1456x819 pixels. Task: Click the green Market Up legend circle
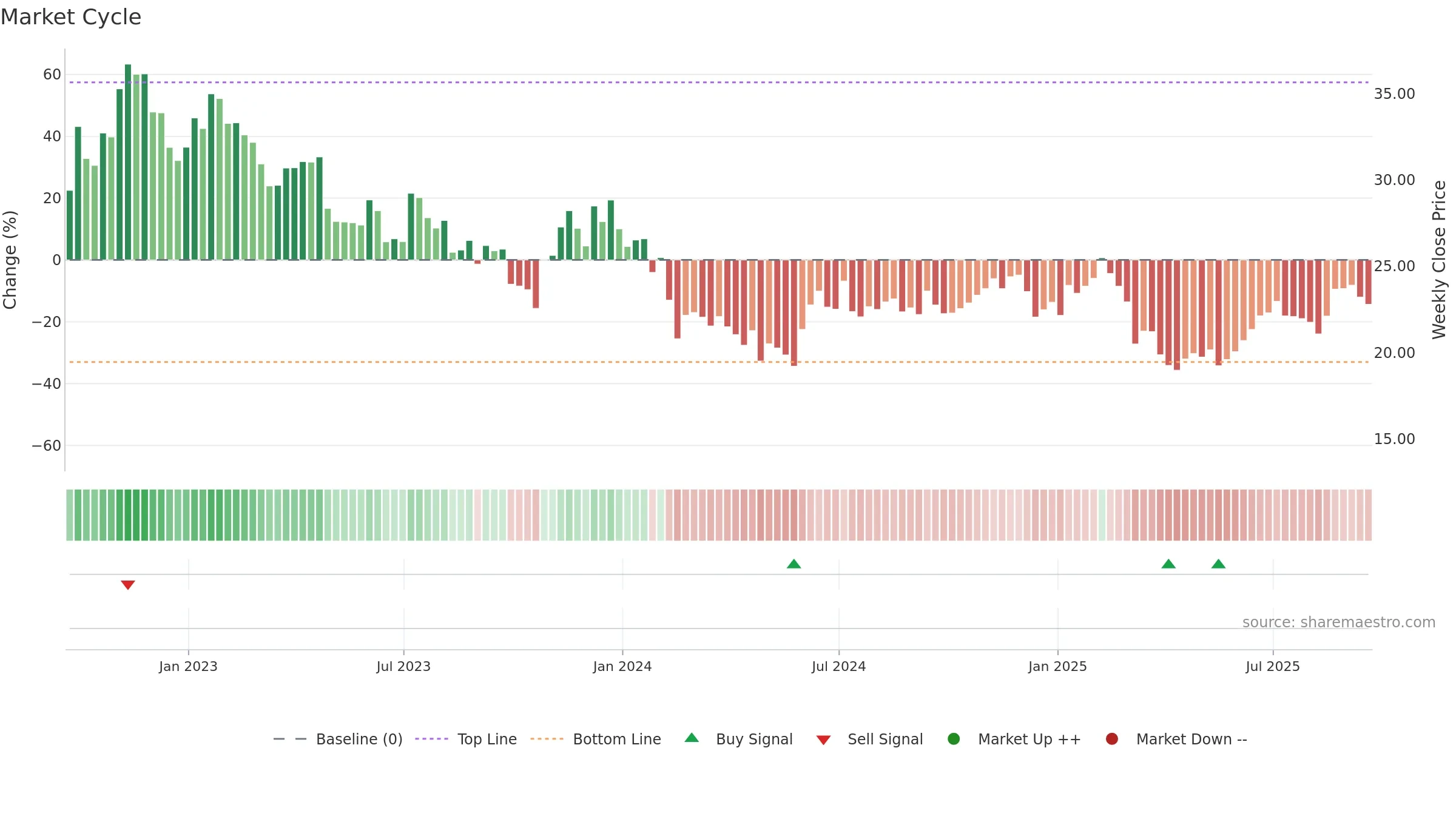(x=954, y=739)
